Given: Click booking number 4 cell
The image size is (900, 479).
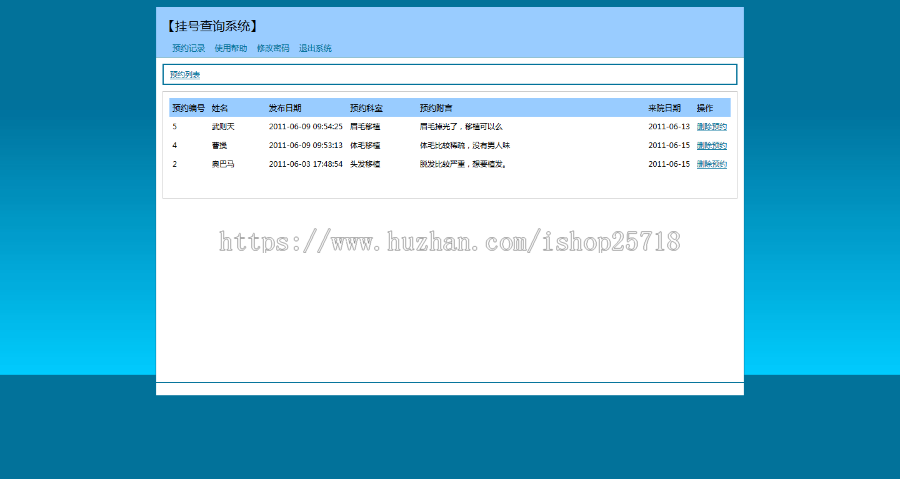Looking at the screenshot, I should 174,146.
